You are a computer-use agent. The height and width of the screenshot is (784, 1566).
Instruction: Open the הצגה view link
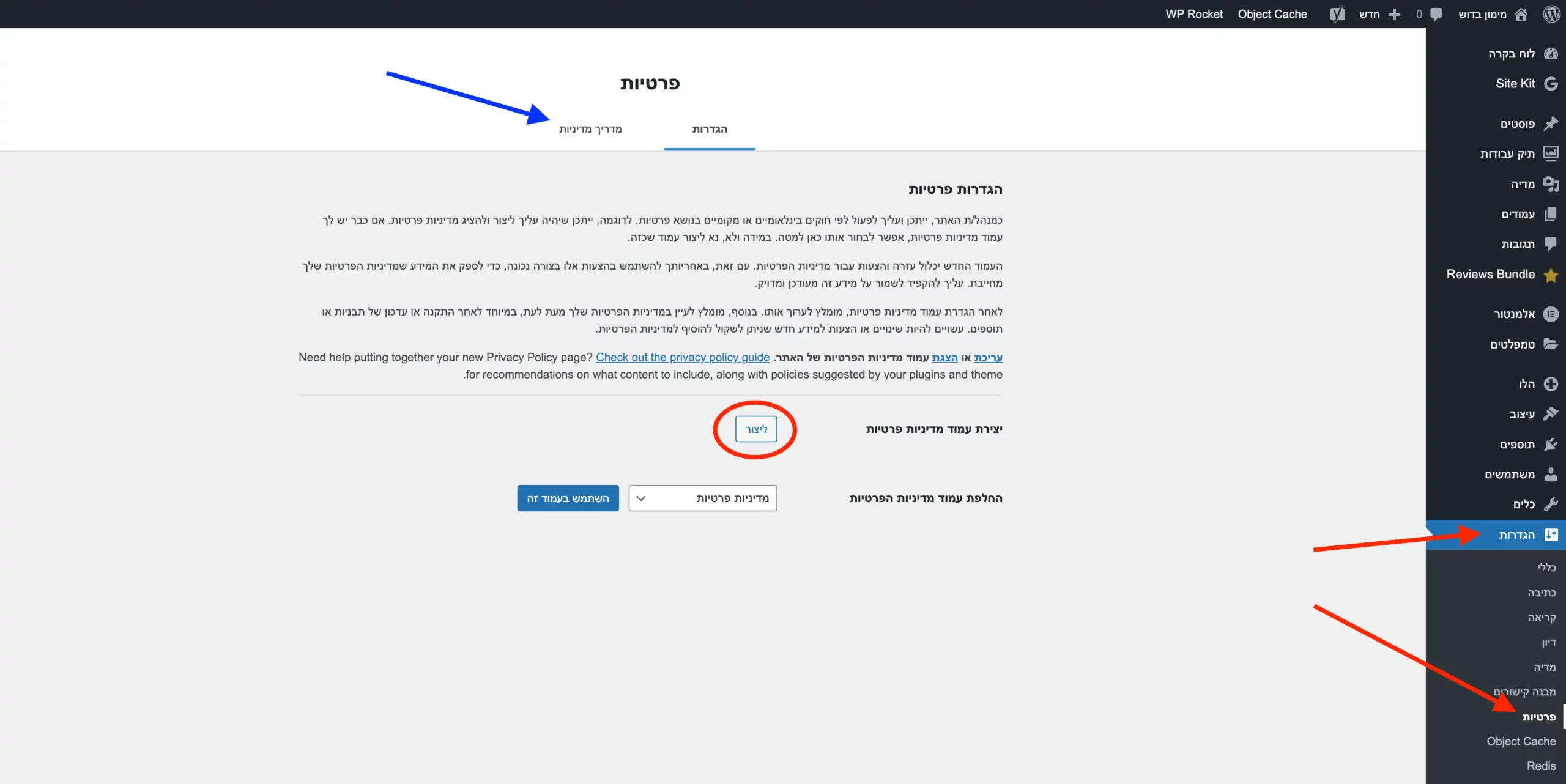click(944, 357)
